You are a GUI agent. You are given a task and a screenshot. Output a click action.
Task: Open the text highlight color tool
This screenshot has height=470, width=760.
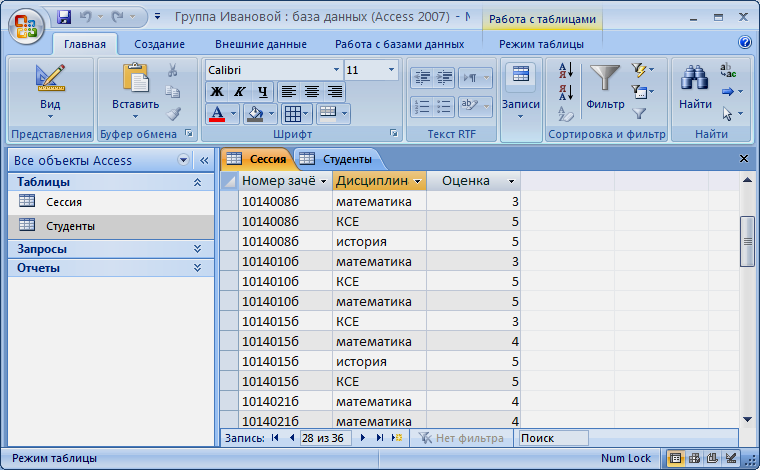(x=475, y=107)
